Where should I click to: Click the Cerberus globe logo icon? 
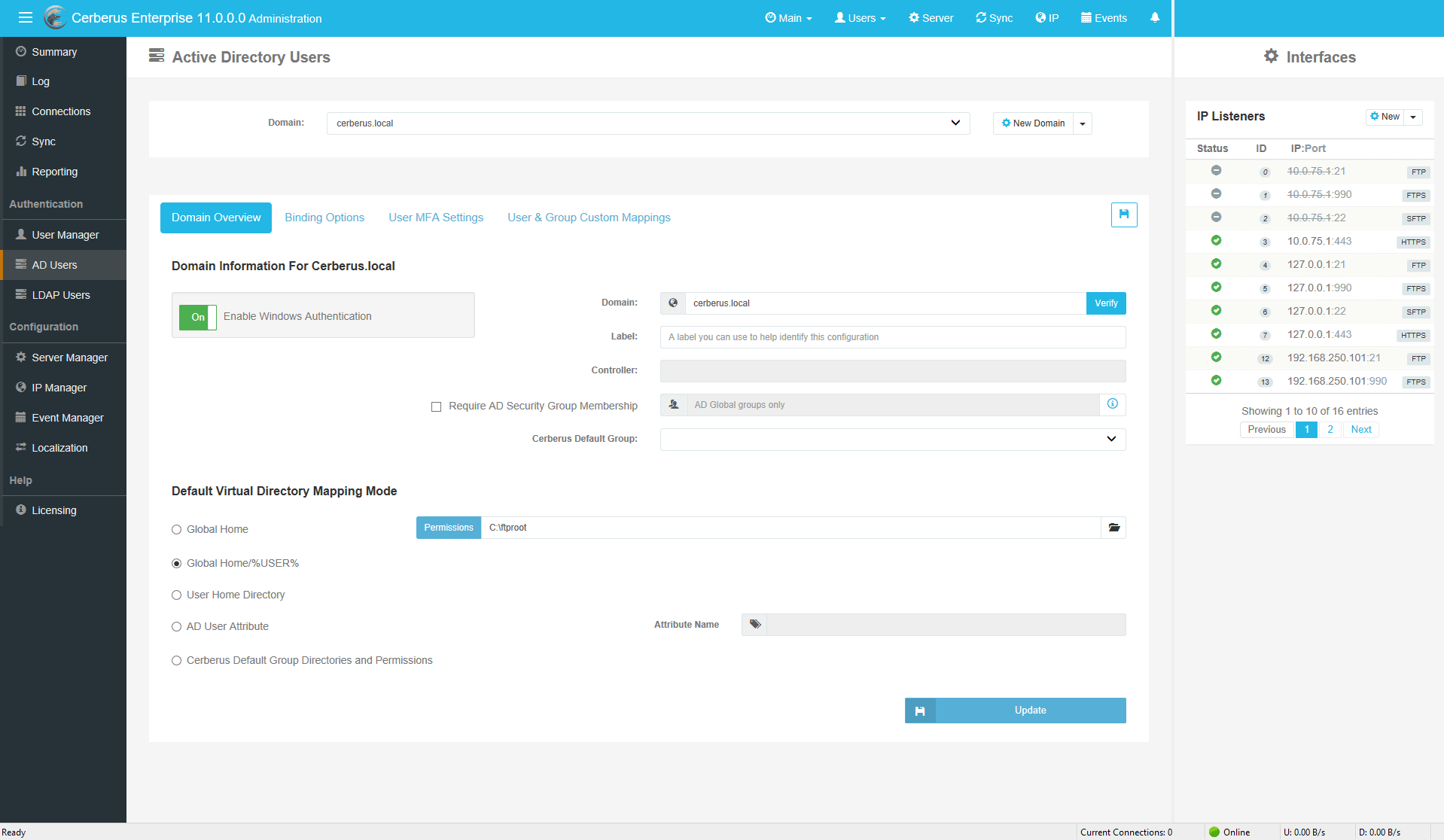55,17
